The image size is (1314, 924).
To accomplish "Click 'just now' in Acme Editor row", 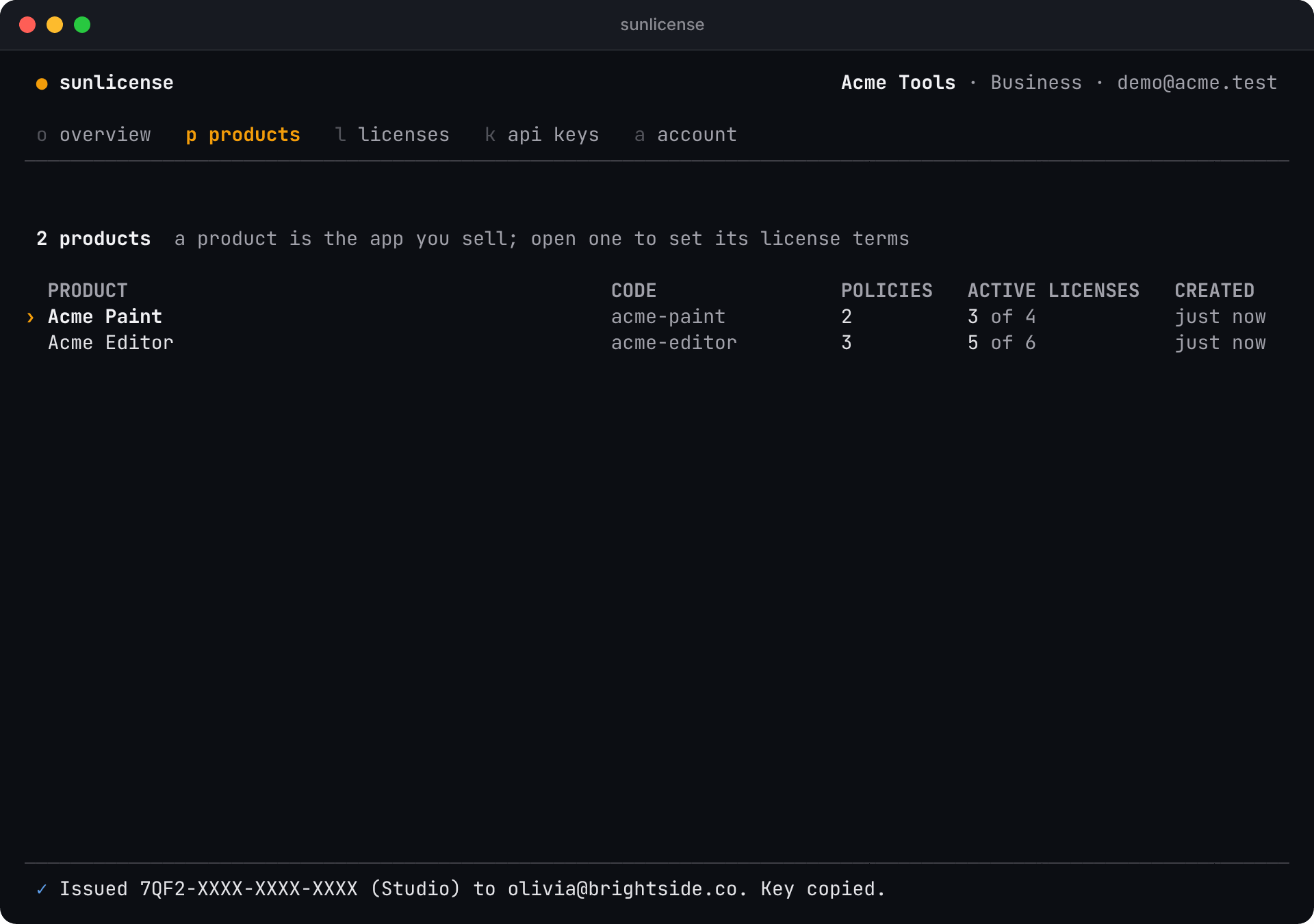I will (x=1220, y=343).
